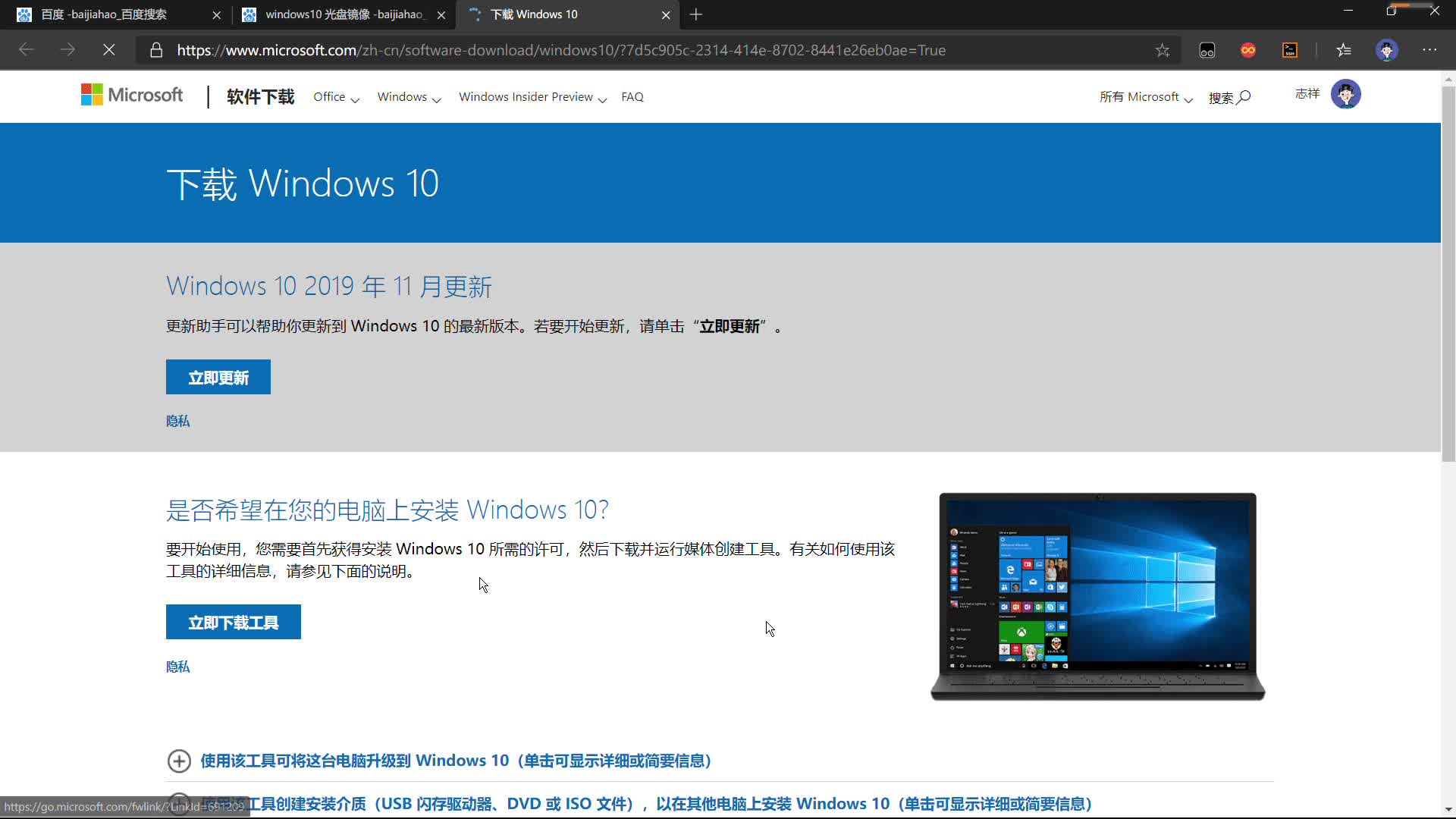Viewport: 1456px width, 819px height.
Task: Click the site lock icon in address bar
Action: pos(156,50)
